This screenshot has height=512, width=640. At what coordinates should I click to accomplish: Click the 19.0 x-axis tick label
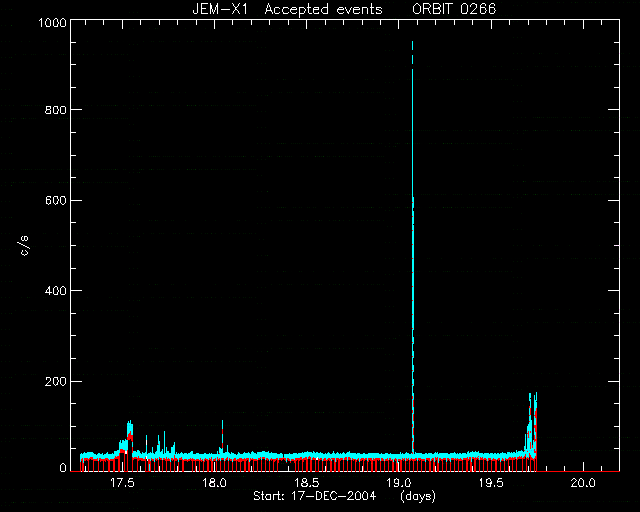[399, 483]
